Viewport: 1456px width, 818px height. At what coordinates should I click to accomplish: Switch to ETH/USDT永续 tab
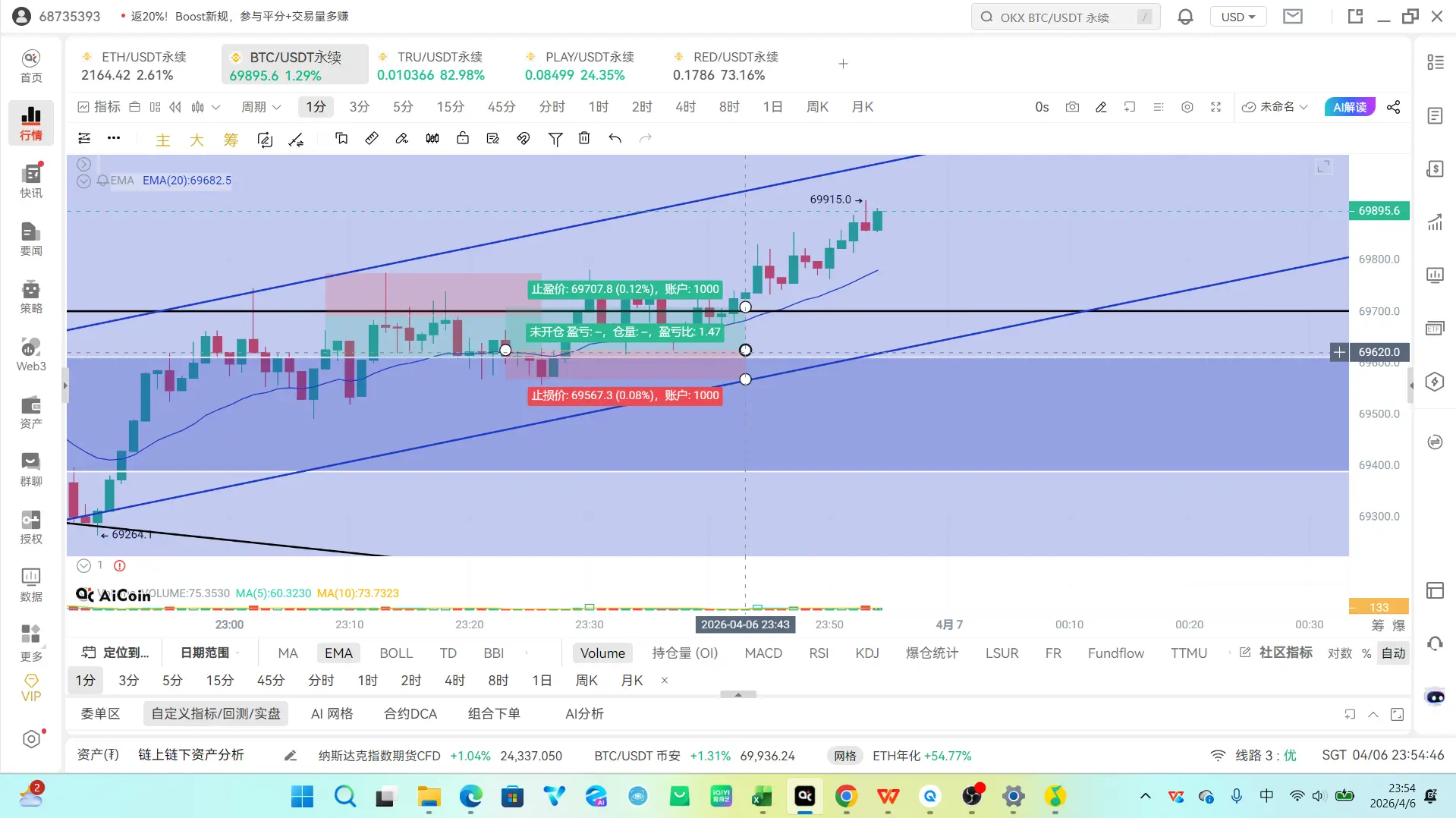point(143,65)
